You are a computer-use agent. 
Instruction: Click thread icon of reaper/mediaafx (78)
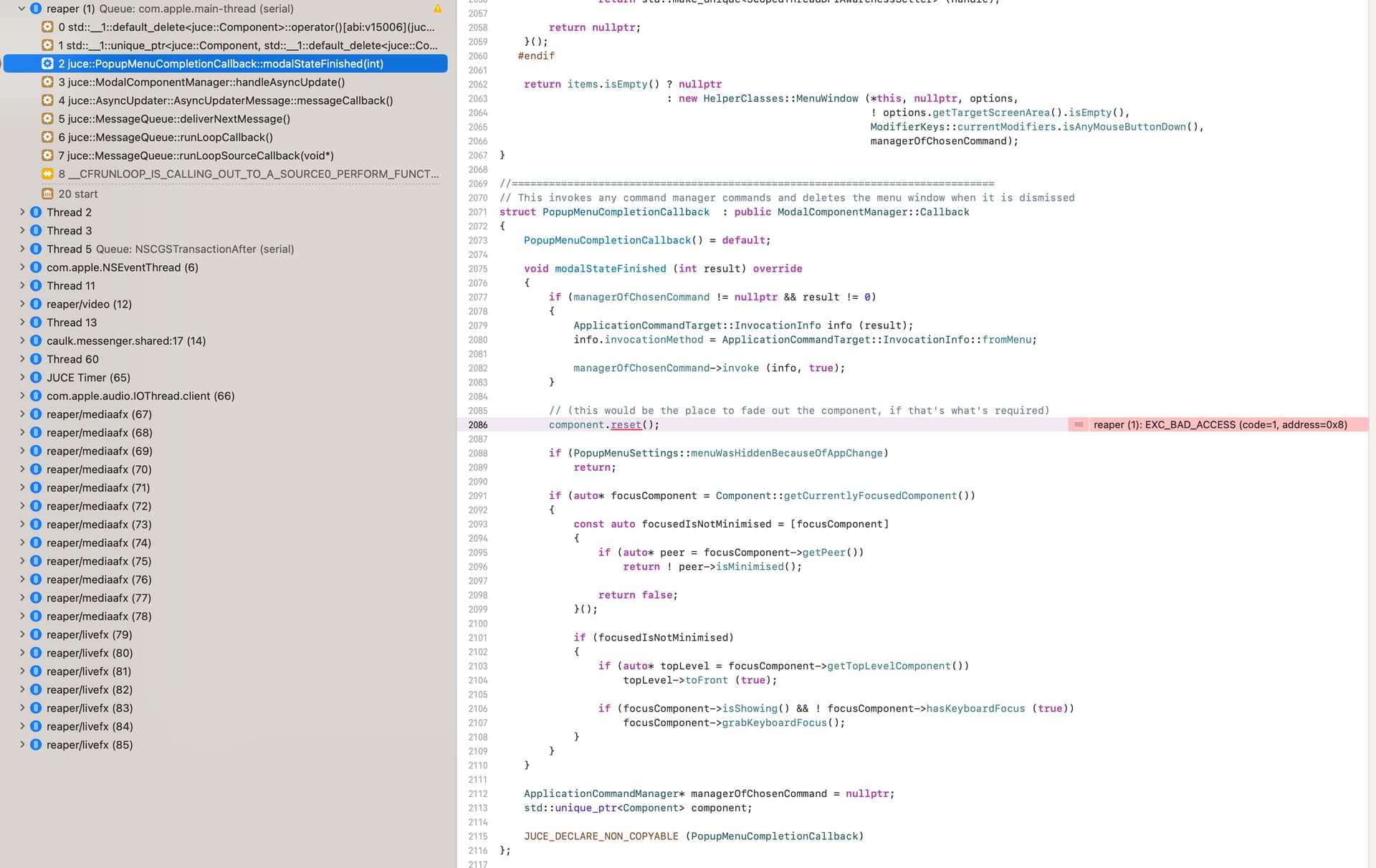point(36,616)
